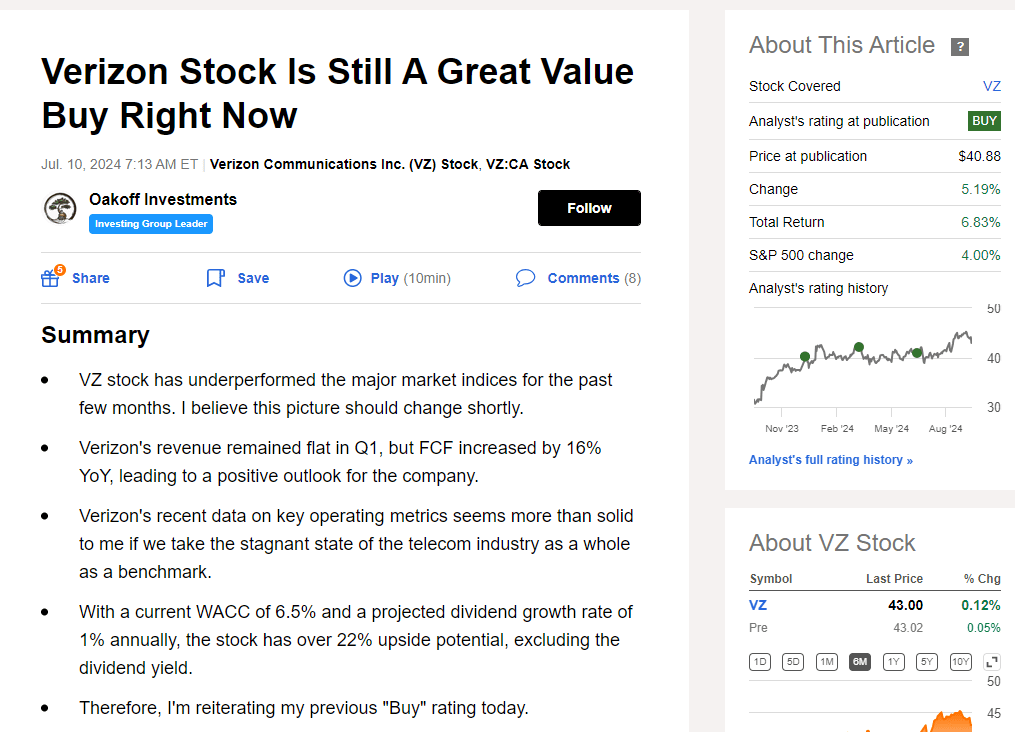This screenshot has width=1015, height=732.
Task: Expand the VZ stock chart fullscreen
Action: pos(992,662)
